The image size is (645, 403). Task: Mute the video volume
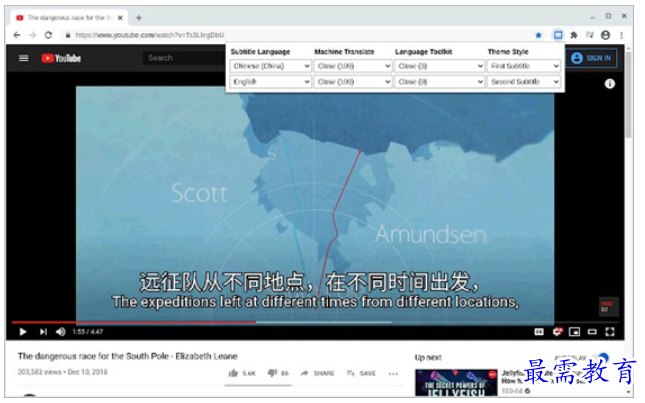[x=60, y=331]
